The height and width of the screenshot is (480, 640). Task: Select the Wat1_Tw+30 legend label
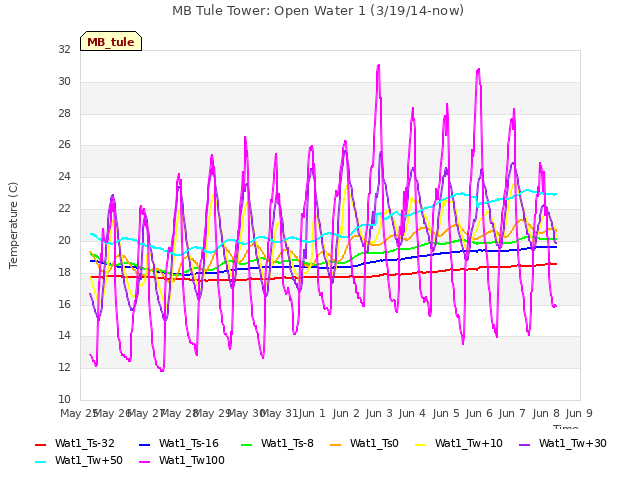tap(573, 444)
